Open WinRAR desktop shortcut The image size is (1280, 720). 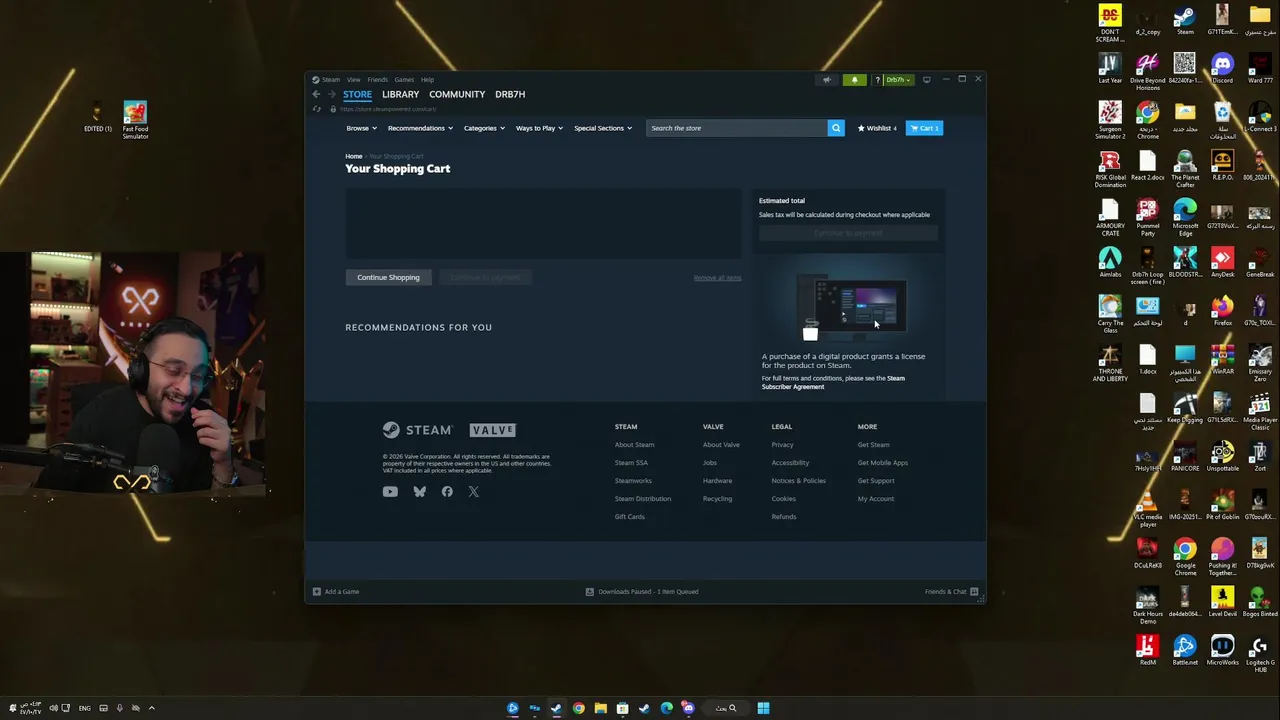tap(1222, 360)
